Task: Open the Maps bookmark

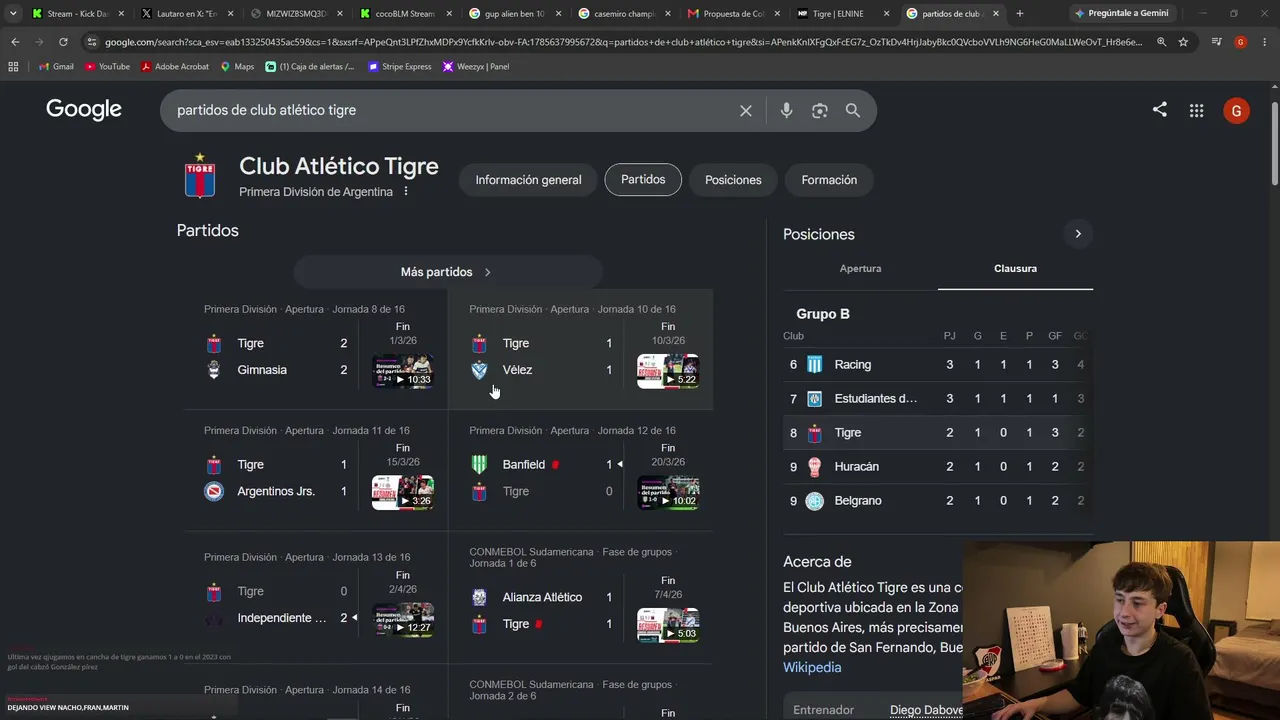Action: coord(237,66)
